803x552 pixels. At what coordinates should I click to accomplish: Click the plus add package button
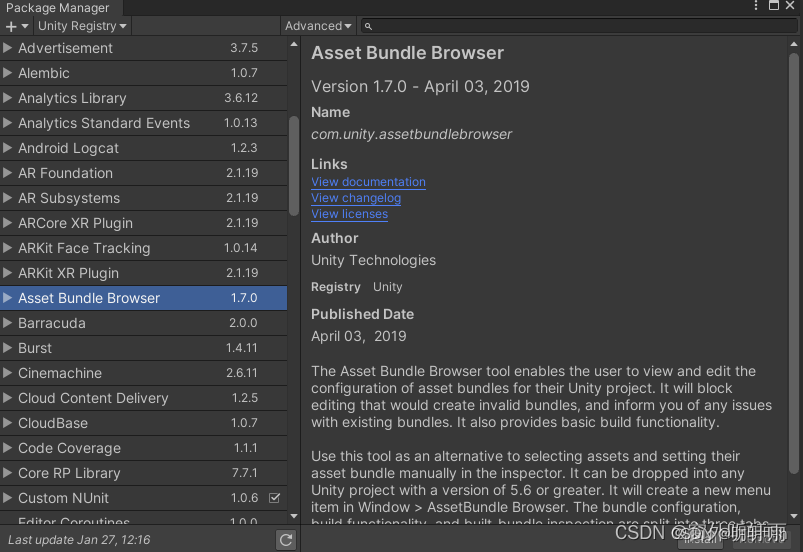tap(16, 26)
